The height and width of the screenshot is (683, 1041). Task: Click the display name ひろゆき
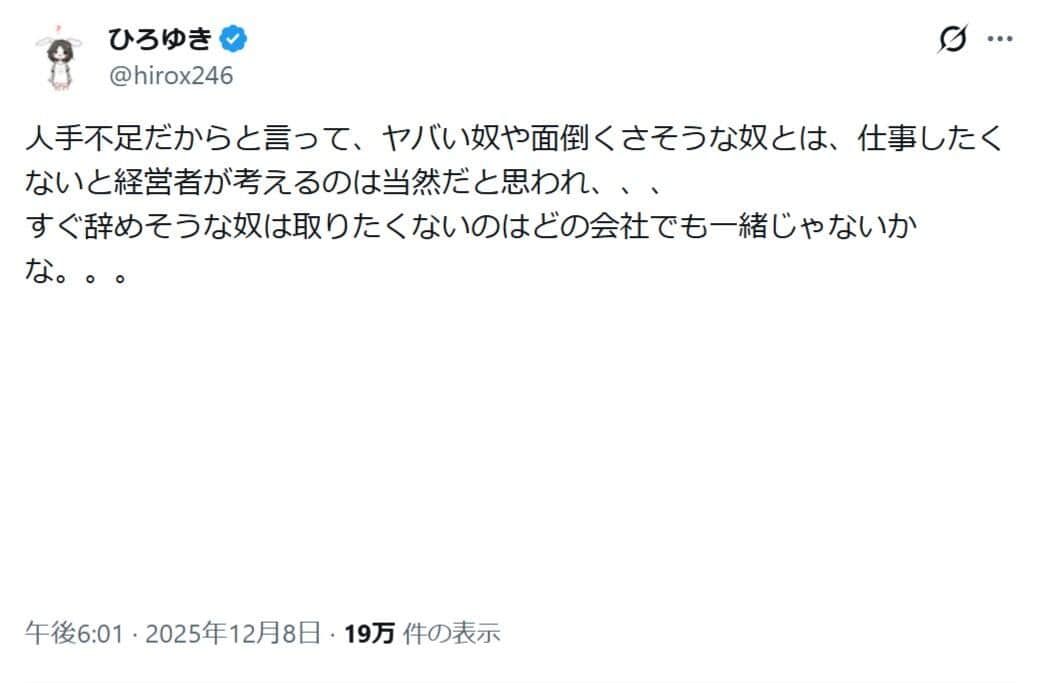coord(160,39)
